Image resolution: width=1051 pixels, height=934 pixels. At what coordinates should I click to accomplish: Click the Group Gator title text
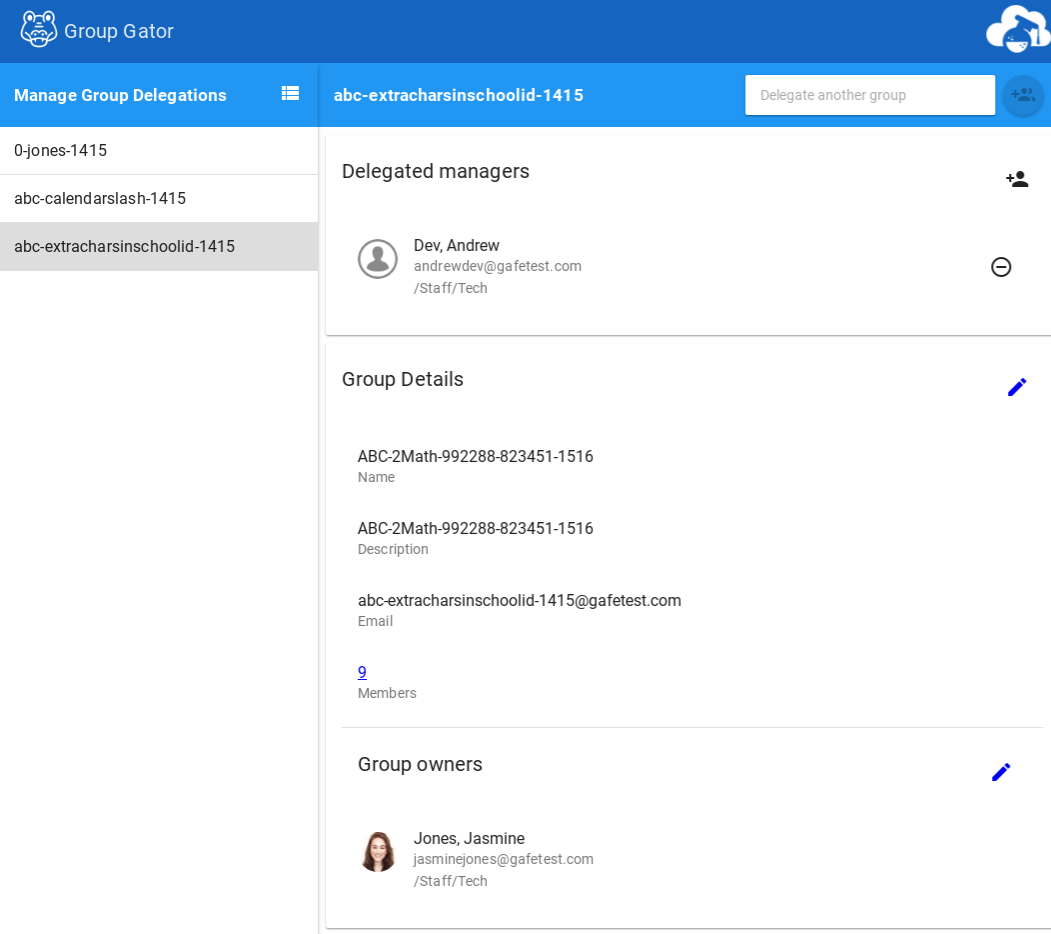(119, 31)
